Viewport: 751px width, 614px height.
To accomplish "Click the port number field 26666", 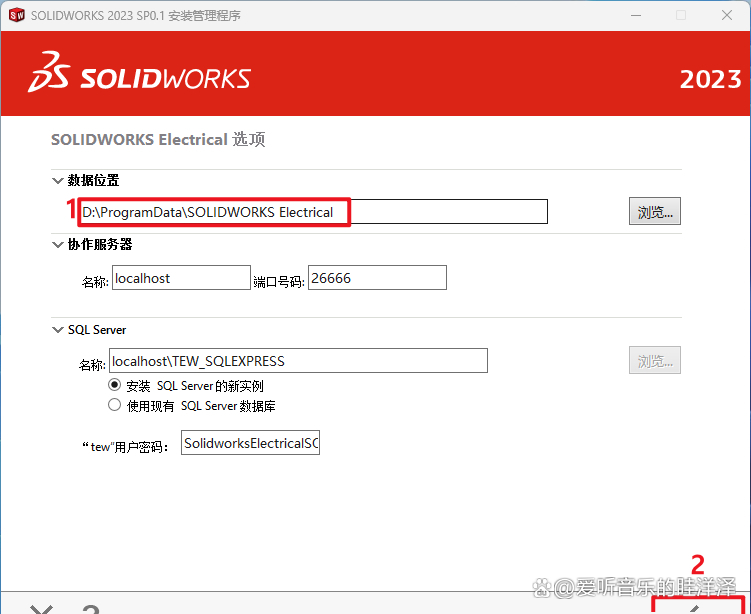I will coord(377,278).
